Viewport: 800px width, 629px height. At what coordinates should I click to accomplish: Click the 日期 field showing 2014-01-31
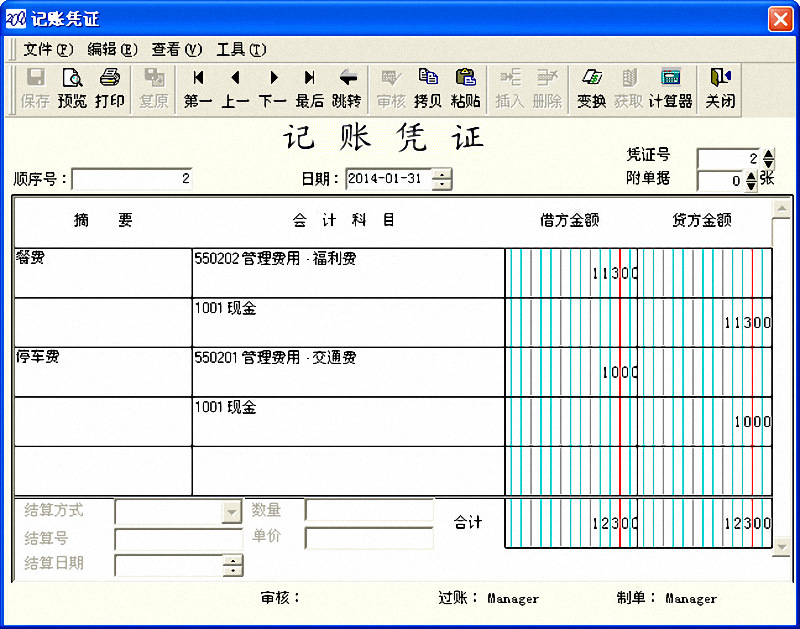(x=389, y=179)
